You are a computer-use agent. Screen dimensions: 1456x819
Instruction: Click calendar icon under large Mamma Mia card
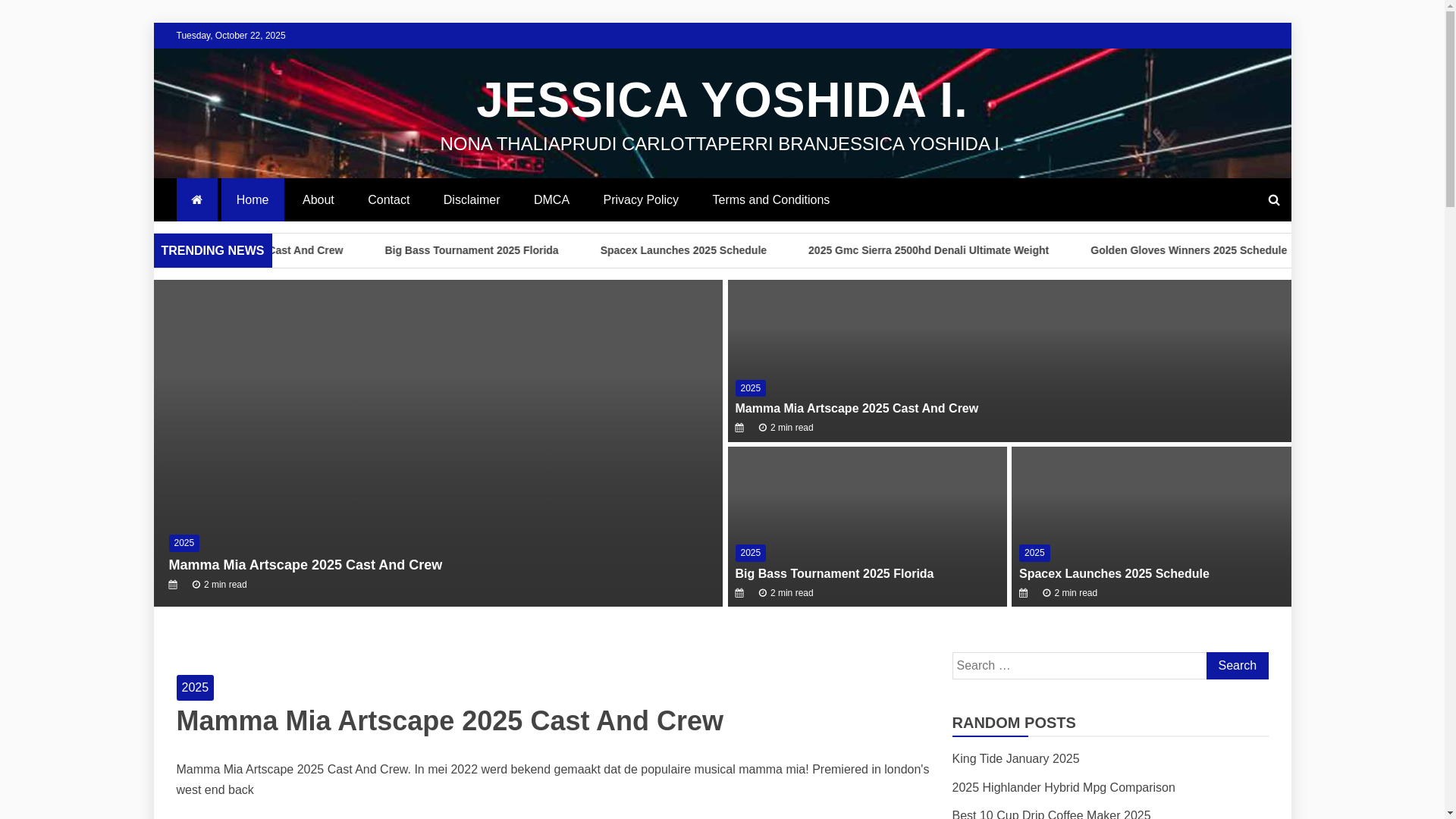pyautogui.click(x=173, y=585)
